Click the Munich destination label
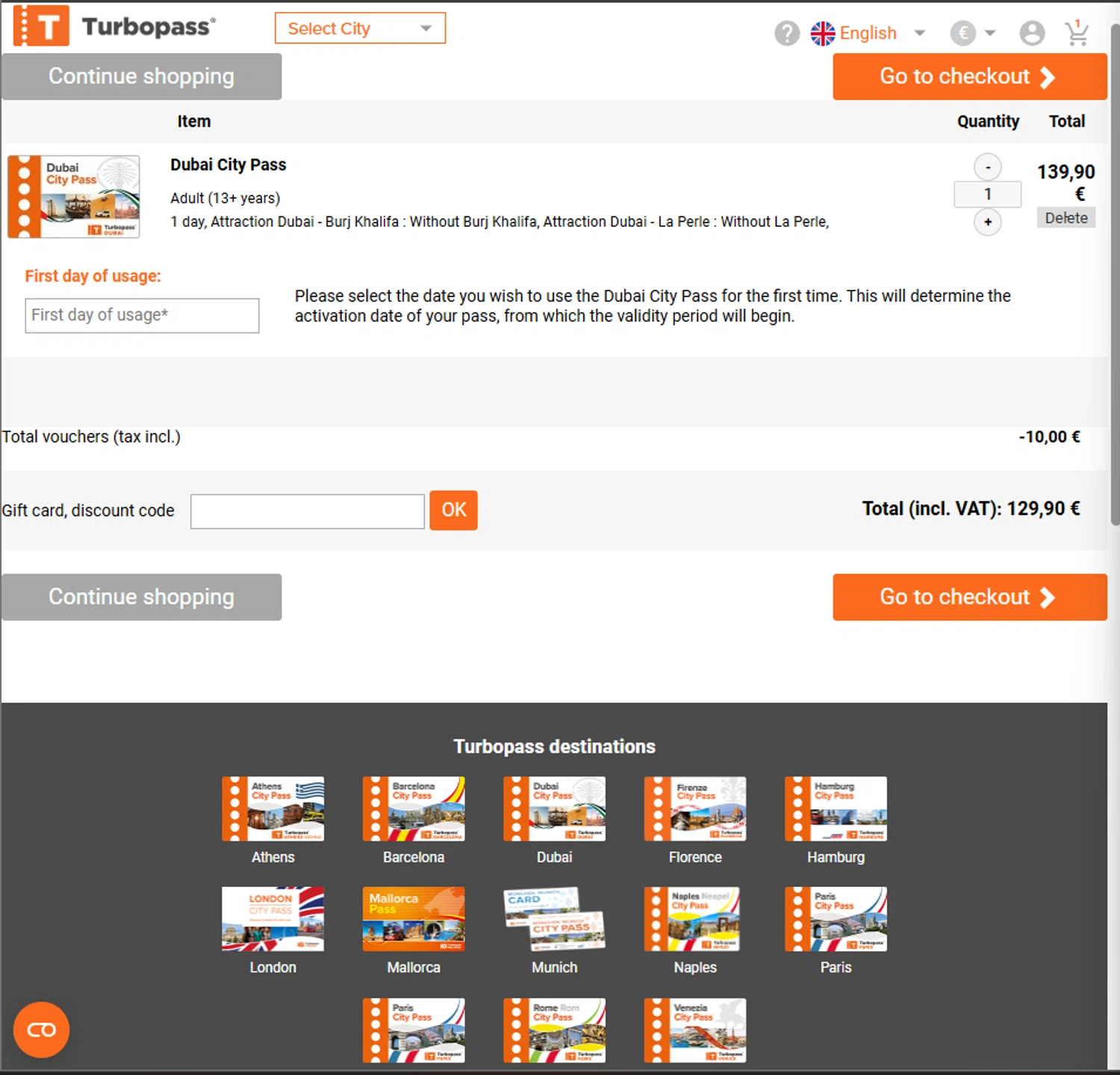 (554, 967)
